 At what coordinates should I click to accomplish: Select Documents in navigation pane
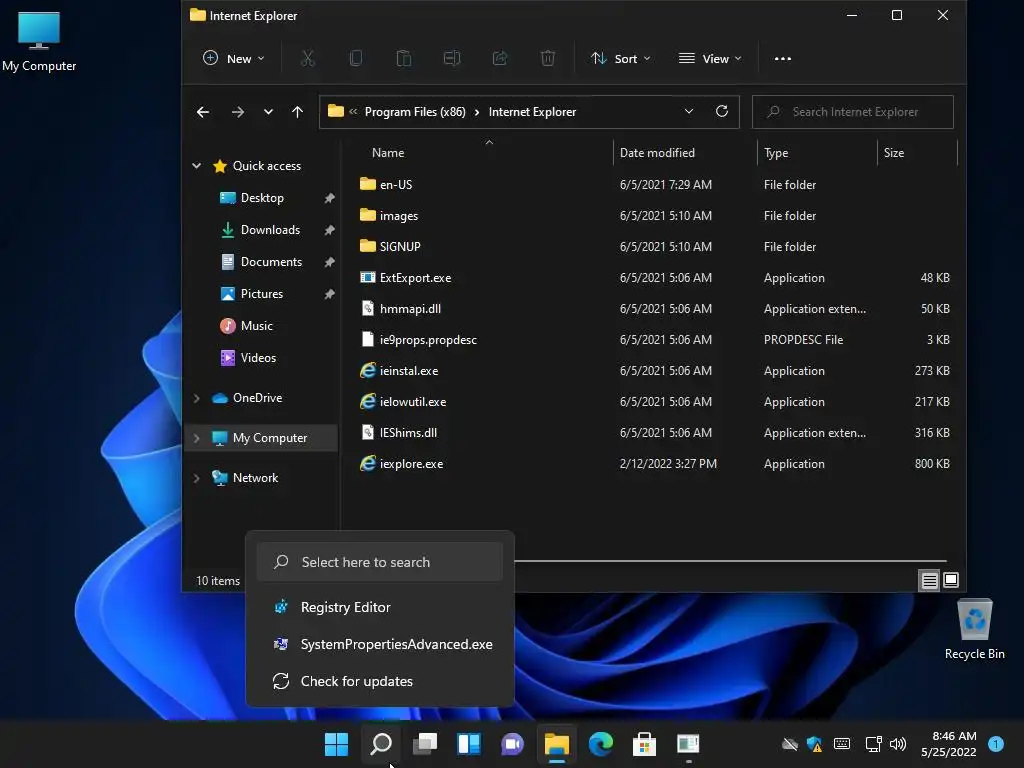pos(271,262)
